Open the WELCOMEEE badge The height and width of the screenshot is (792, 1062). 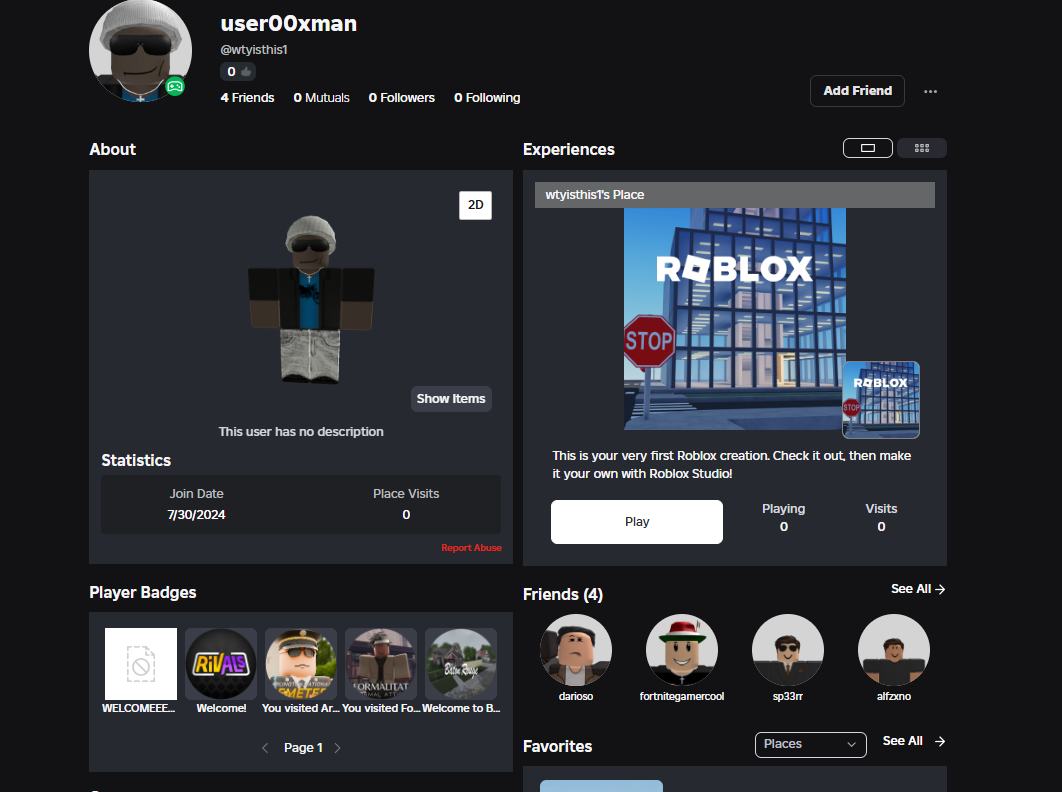click(x=140, y=664)
